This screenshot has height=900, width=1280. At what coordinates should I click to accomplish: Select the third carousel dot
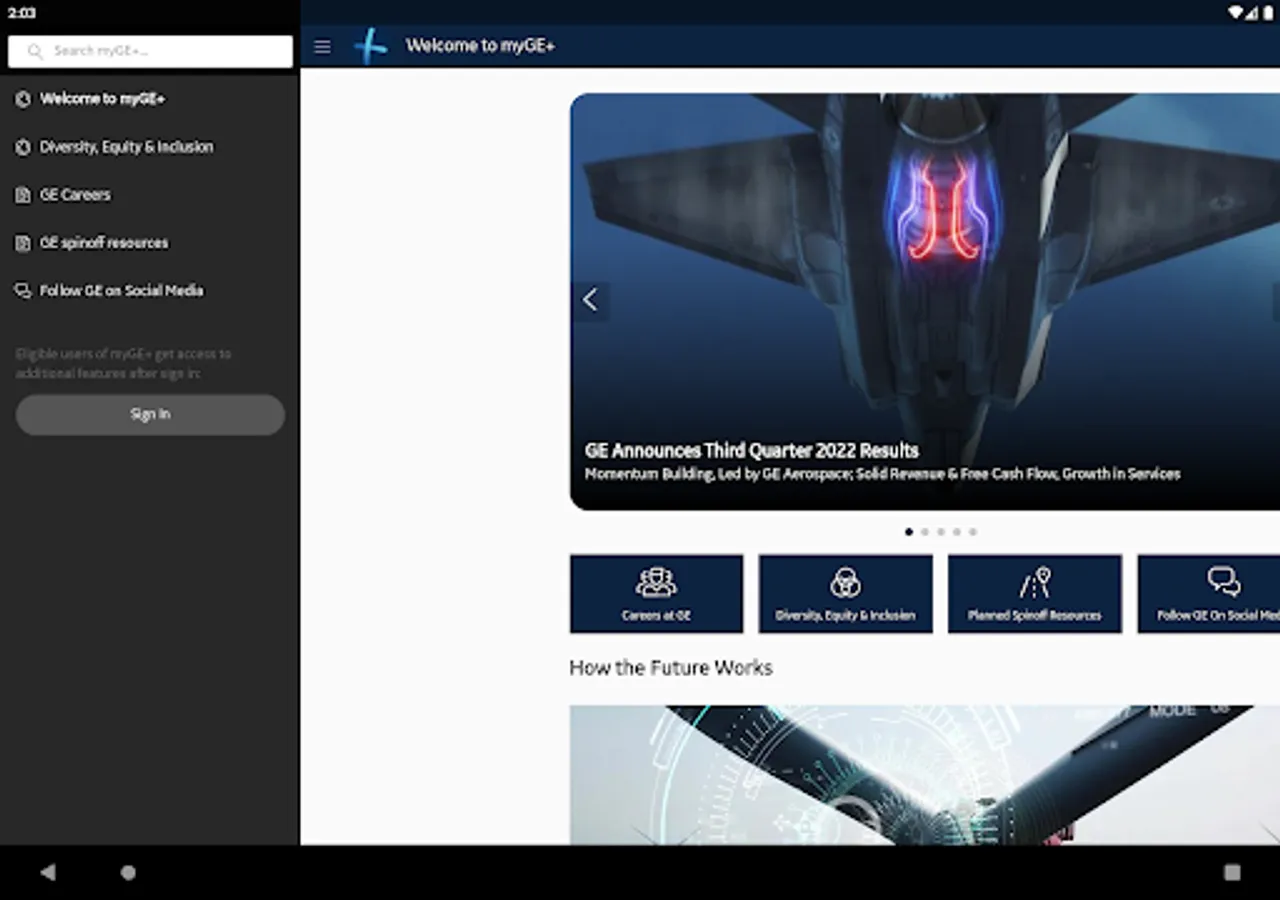pyautogui.click(x=940, y=532)
